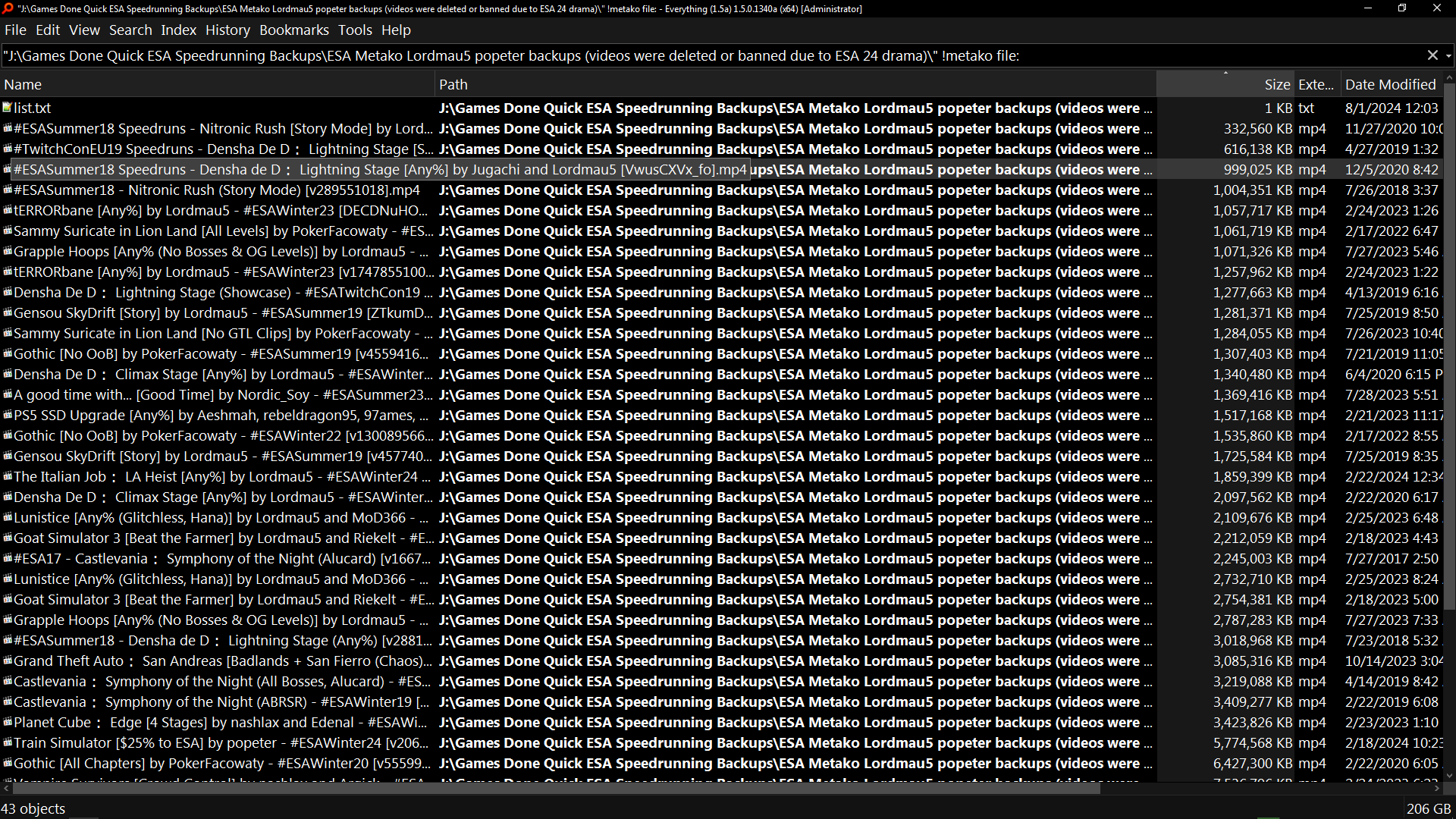
Task: Click icon of tERRORbane [v1747855100 file
Action: [x=8, y=271]
